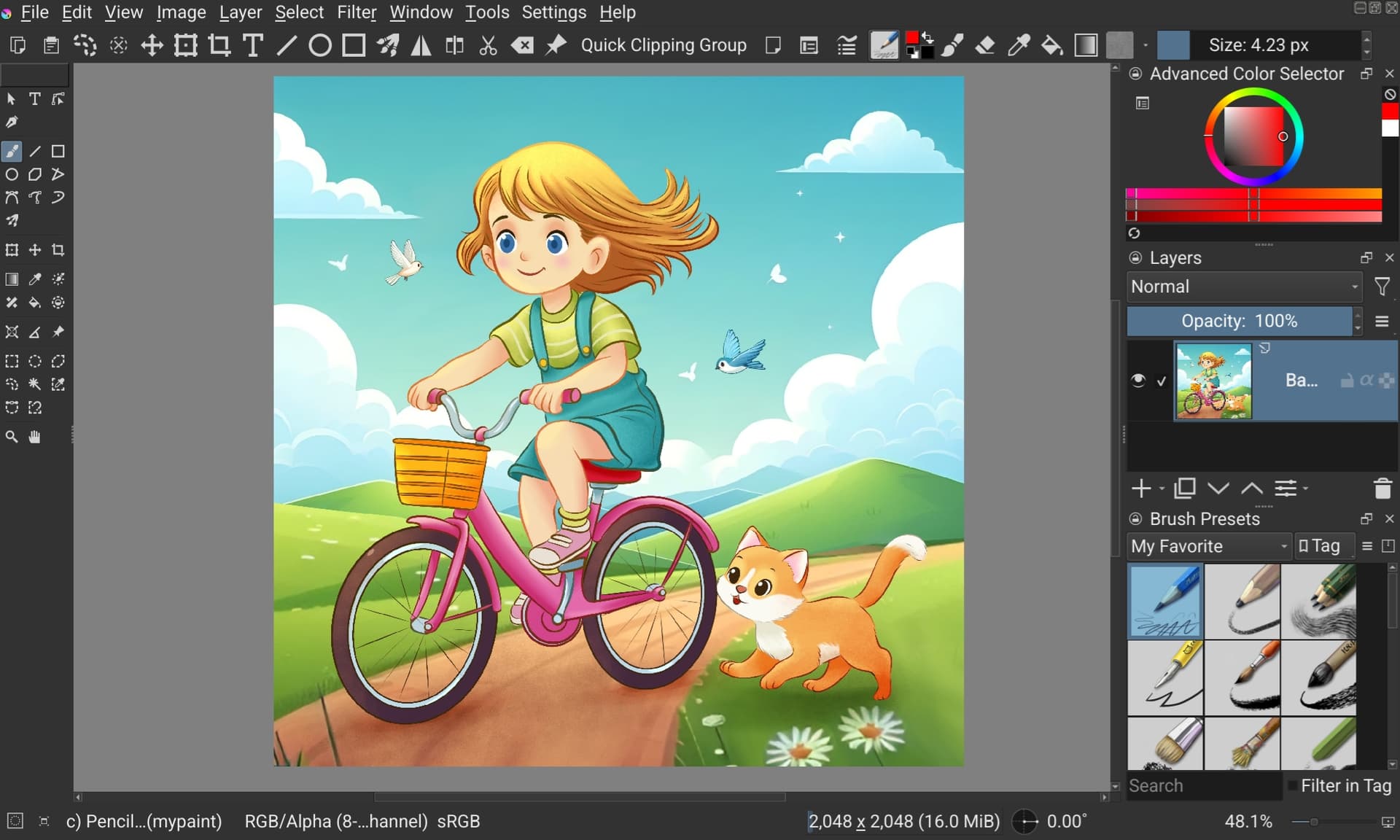Select the Crop tool in the top toolbar
This screenshot has height=840, width=1400.
219,45
